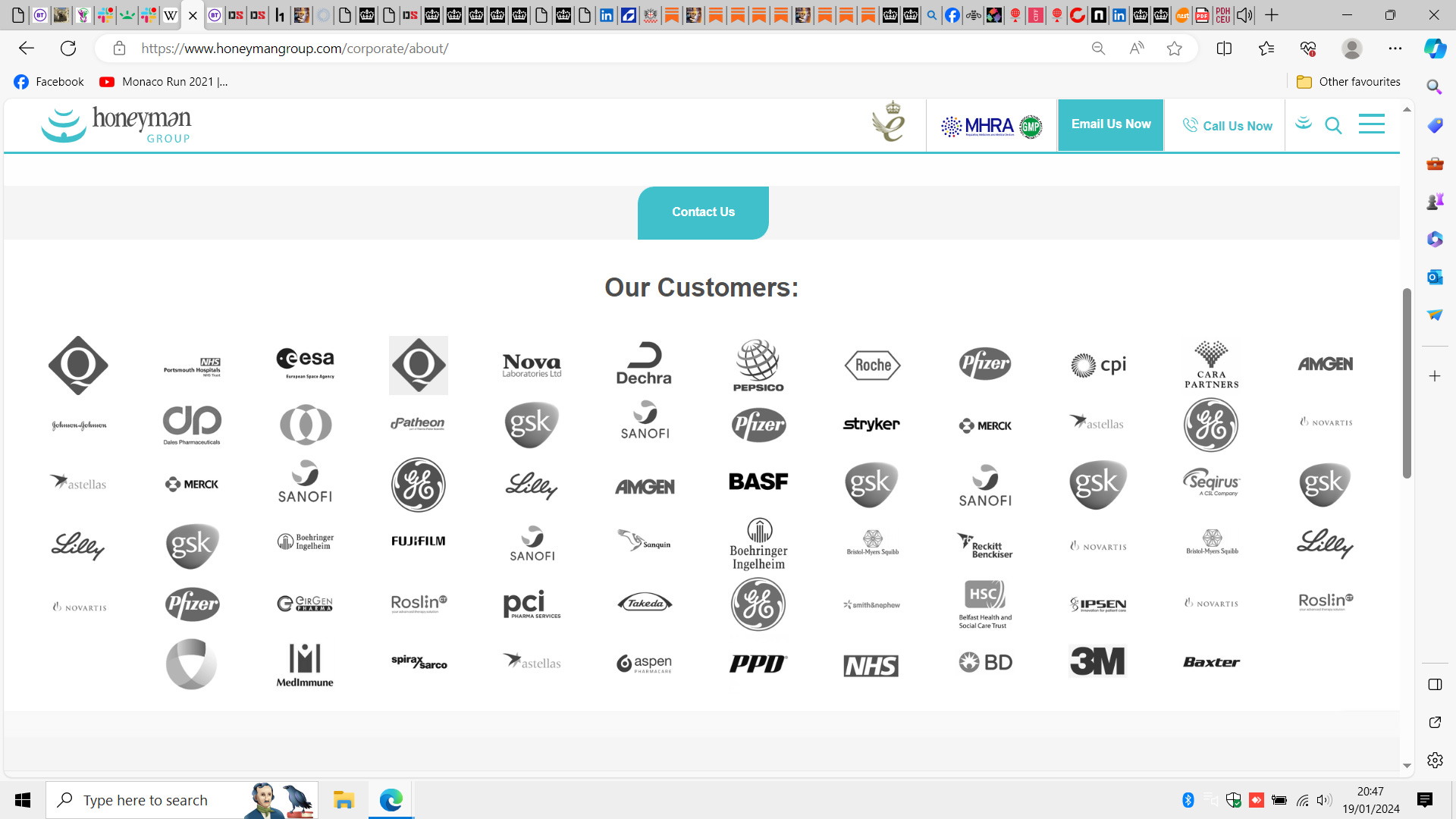The image size is (1456, 819).
Task: Open Monaco Run 2021 bookmark
Action: click(164, 82)
